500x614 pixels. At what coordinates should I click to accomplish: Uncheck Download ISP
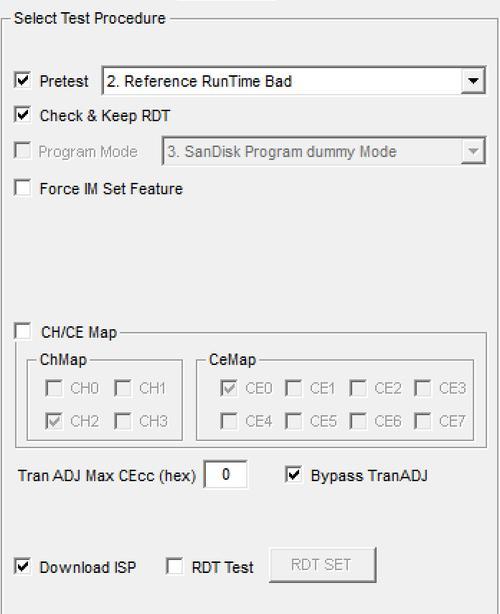[x=22, y=566]
